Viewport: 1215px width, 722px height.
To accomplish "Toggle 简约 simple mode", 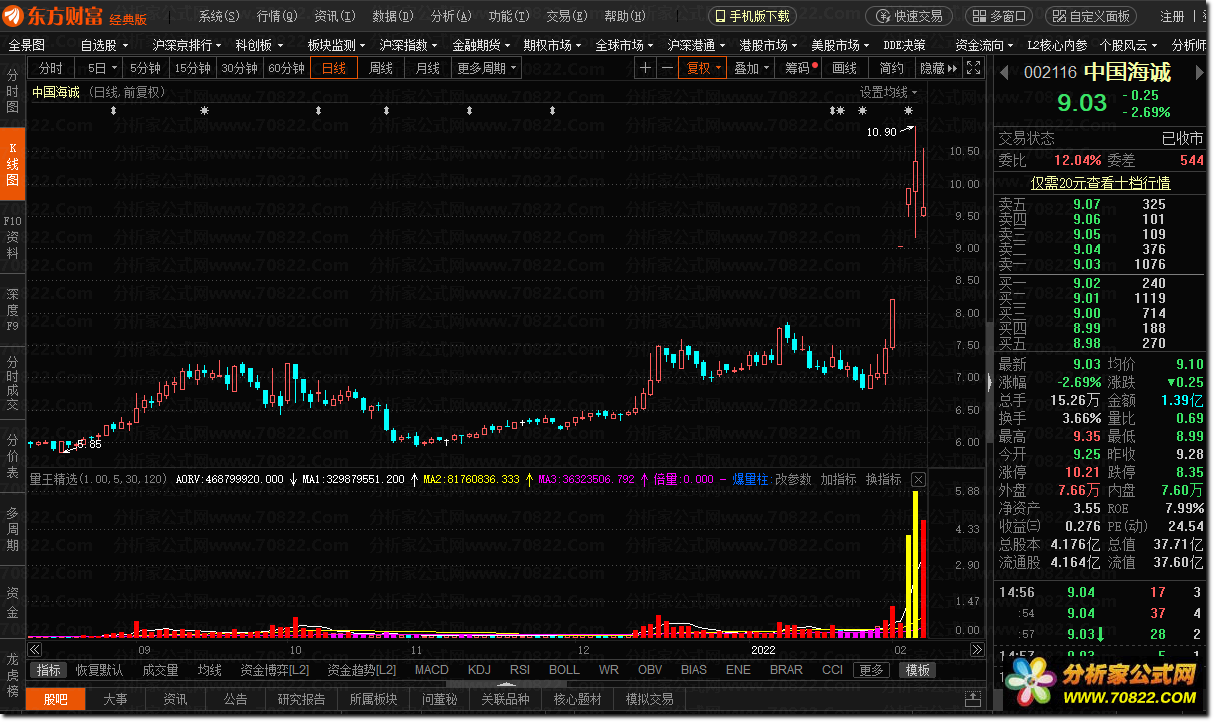I will [x=891, y=68].
